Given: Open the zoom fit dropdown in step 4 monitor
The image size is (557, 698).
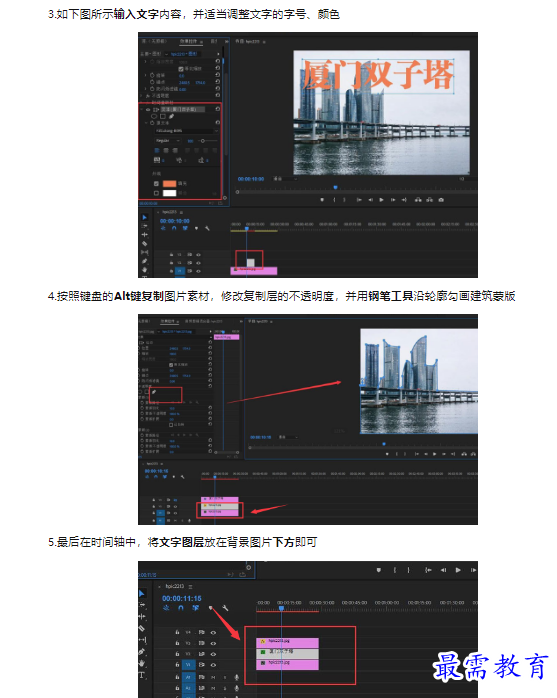Looking at the screenshot, I should [288, 437].
